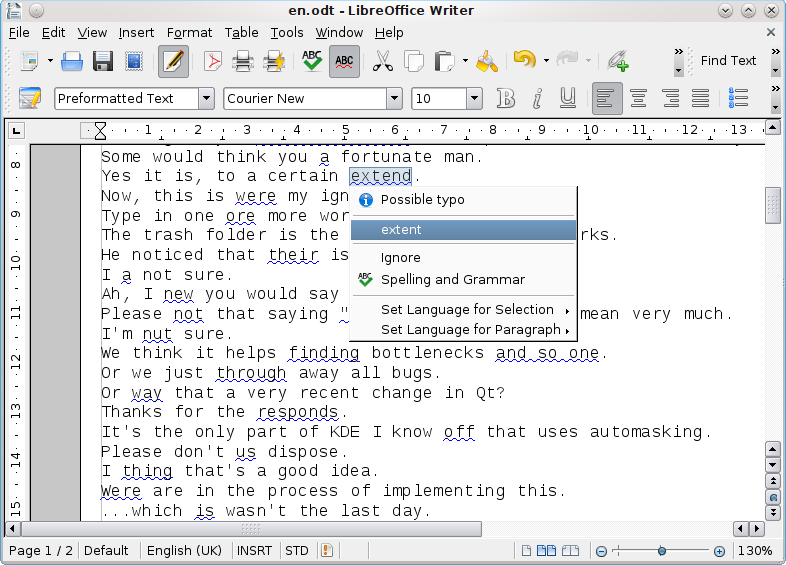The image size is (786, 565).
Task: Expand the Preformatted Text paragraph style dropdown
Action: (206, 98)
